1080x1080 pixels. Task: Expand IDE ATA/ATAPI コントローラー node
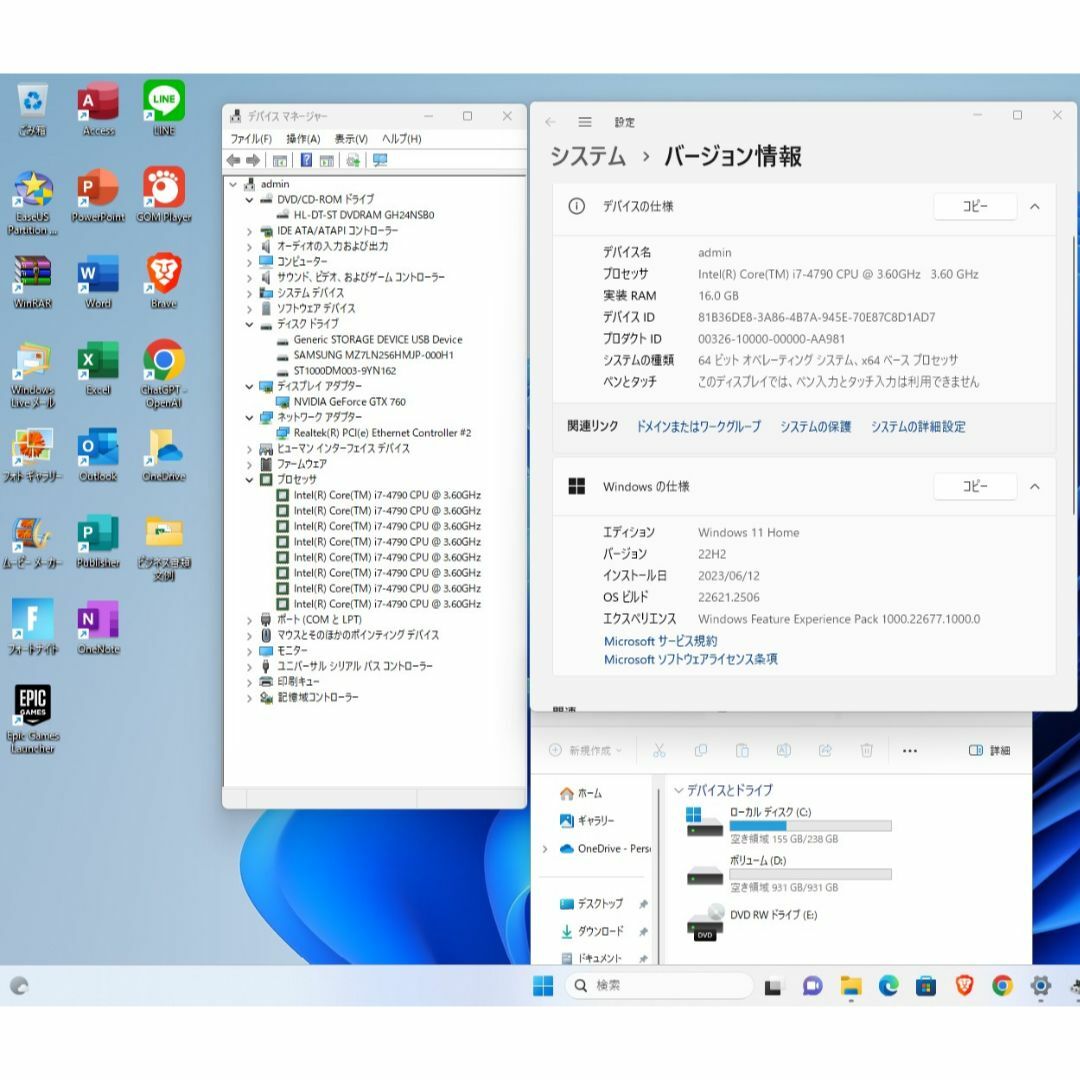tap(249, 231)
